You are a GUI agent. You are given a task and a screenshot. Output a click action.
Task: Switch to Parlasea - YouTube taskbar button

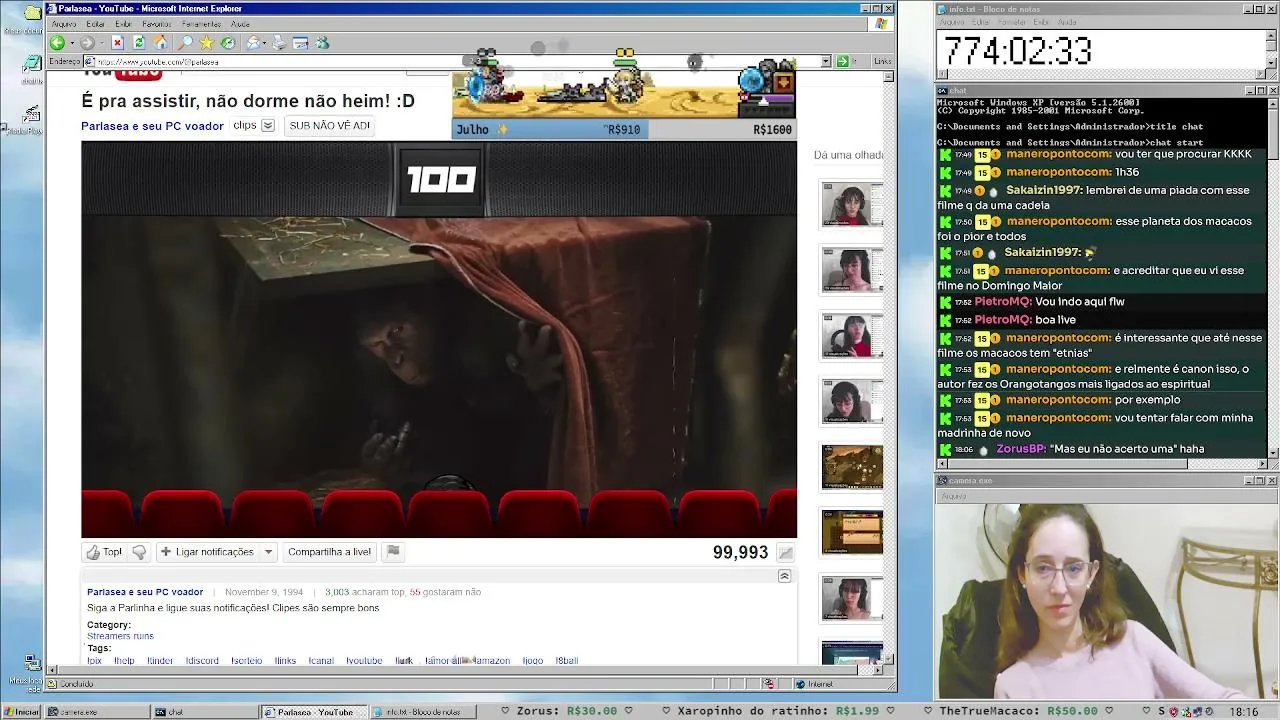click(x=312, y=712)
